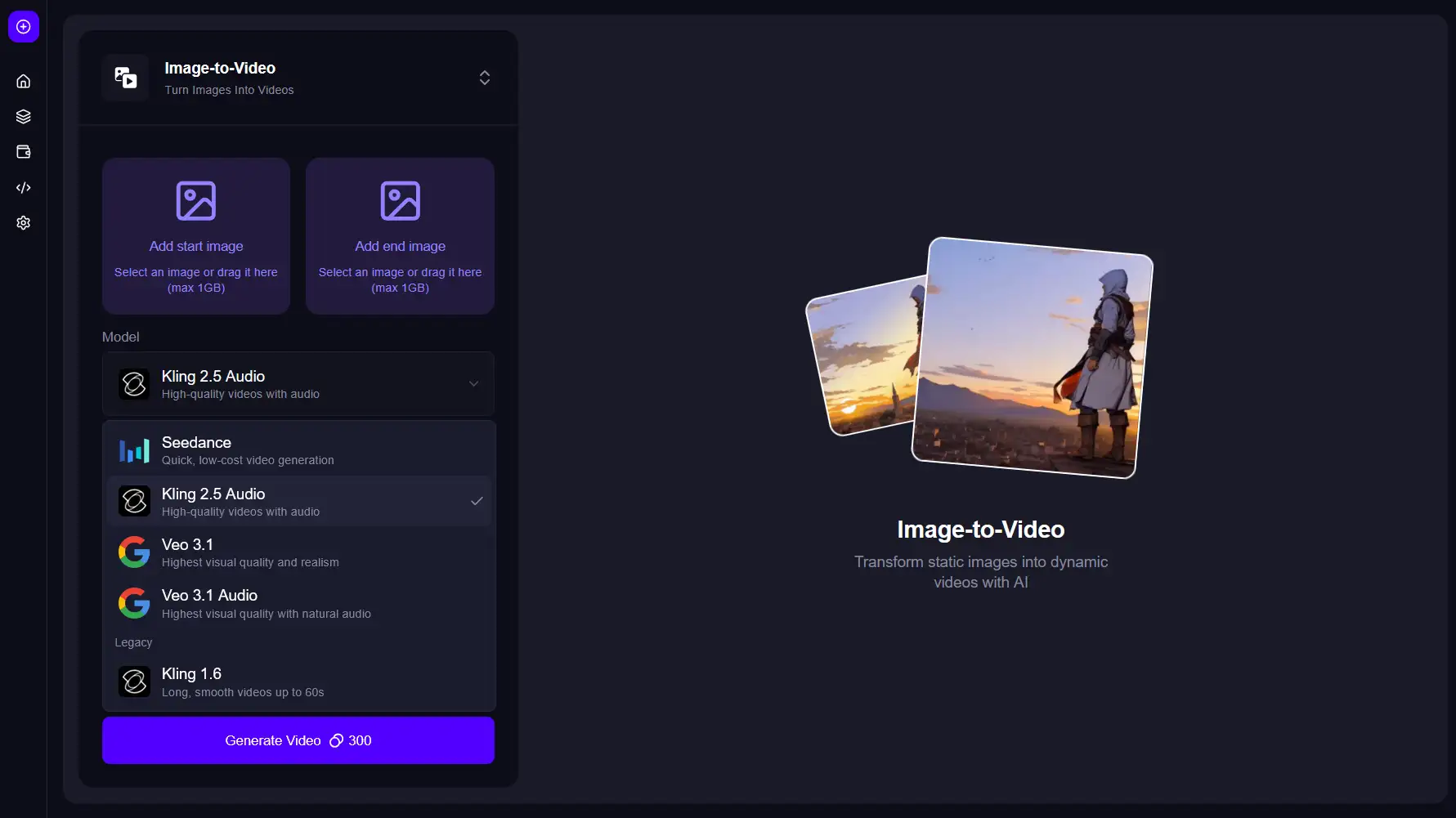Open the Home page from sidebar
Viewport: 1456px width, 818px height.
pos(23,81)
